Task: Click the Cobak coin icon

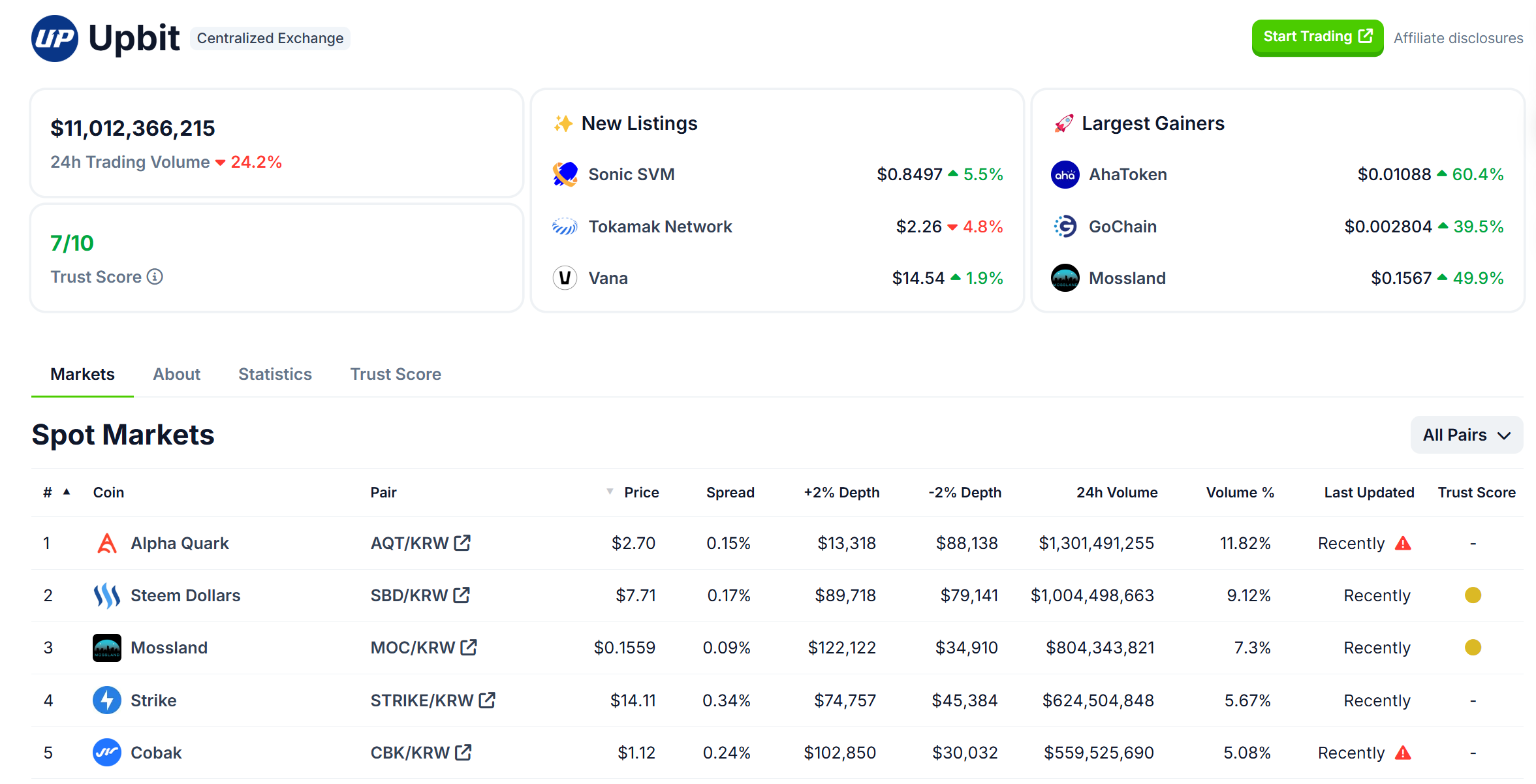Action: 106,753
